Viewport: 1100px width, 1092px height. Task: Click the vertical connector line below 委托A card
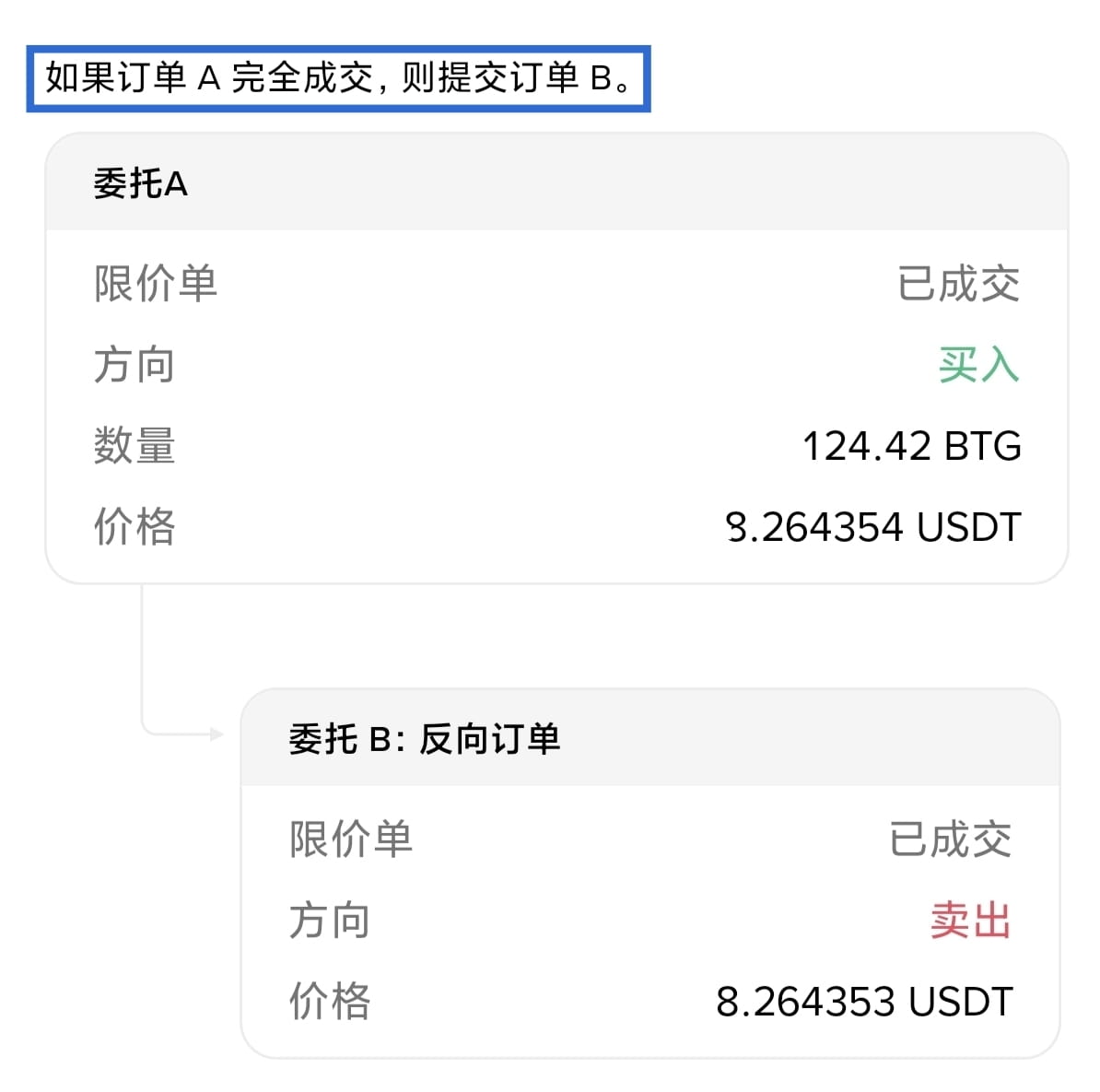point(142,654)
